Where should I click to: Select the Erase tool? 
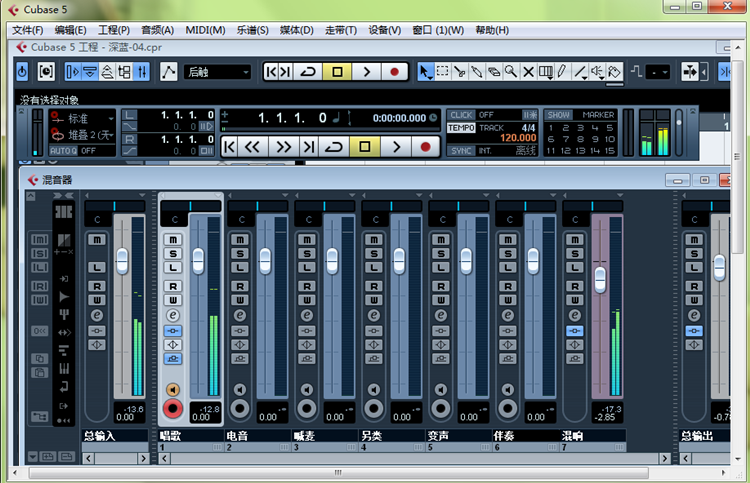point(494,72)
